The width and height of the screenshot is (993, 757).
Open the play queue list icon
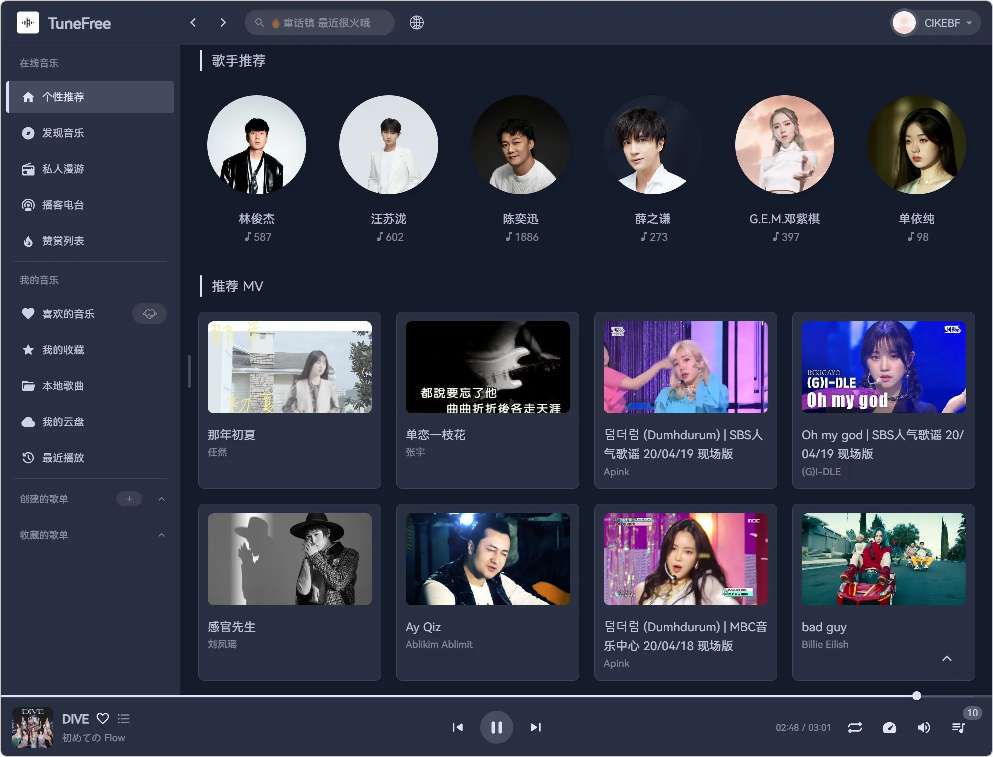pyautogui.click(x=958, y=727)
